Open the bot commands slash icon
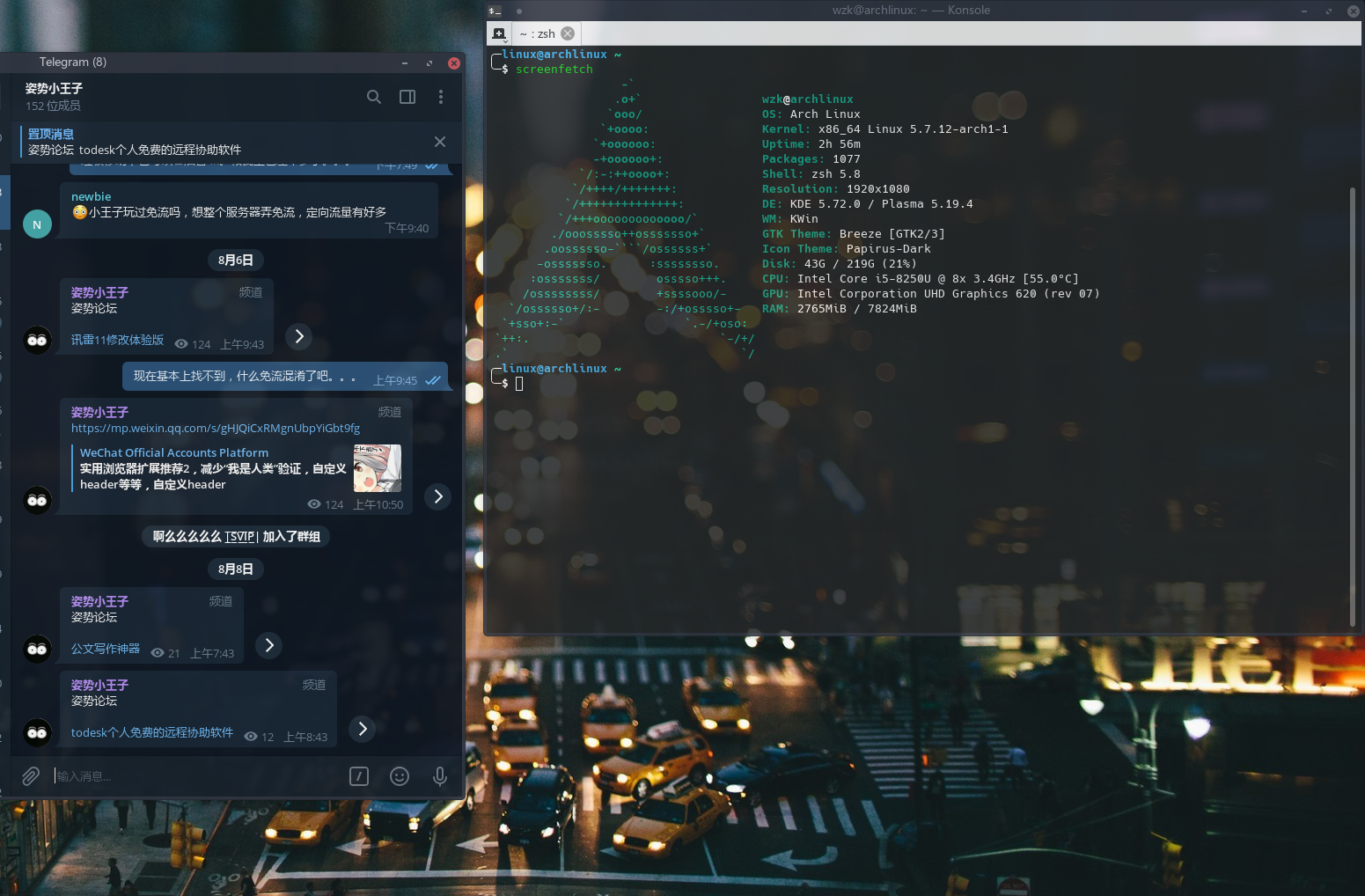 359,775
